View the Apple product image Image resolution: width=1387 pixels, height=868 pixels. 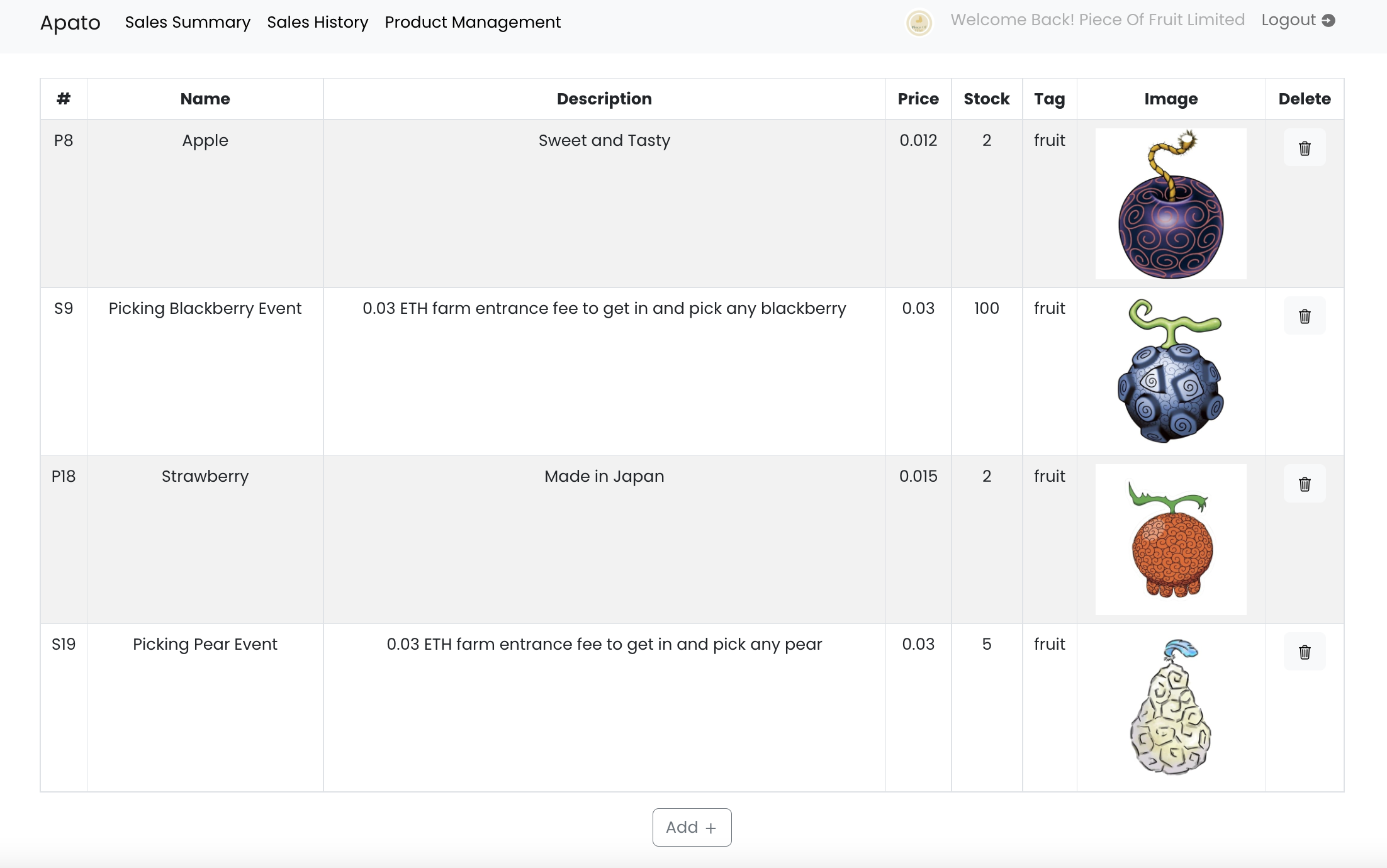(x=1171, y=204)
